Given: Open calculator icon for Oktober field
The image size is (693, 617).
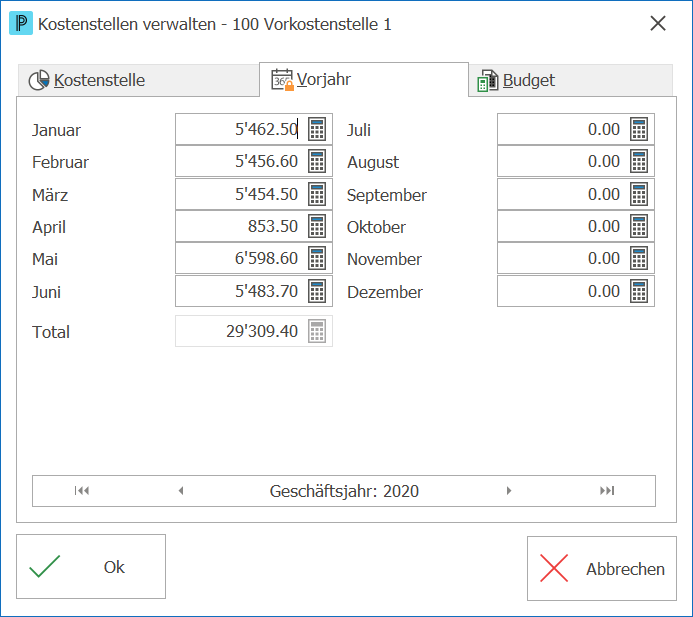Looking at the screenshot, I should 639,226.
